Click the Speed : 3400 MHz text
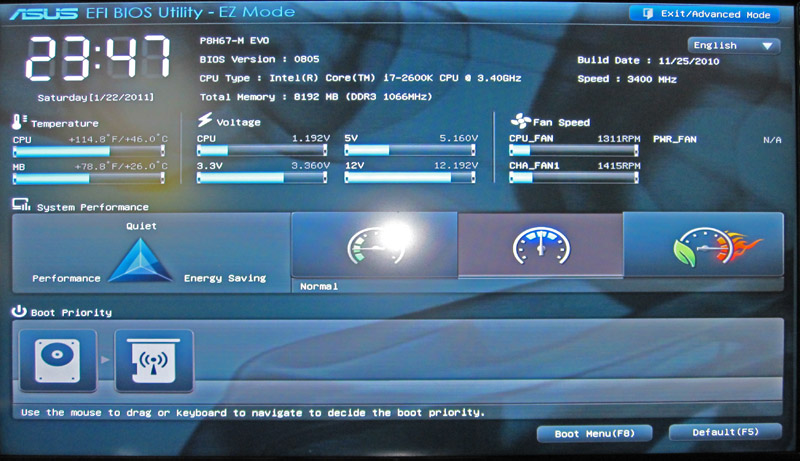This screenshot has height=461, width=800. coord(627,79)
